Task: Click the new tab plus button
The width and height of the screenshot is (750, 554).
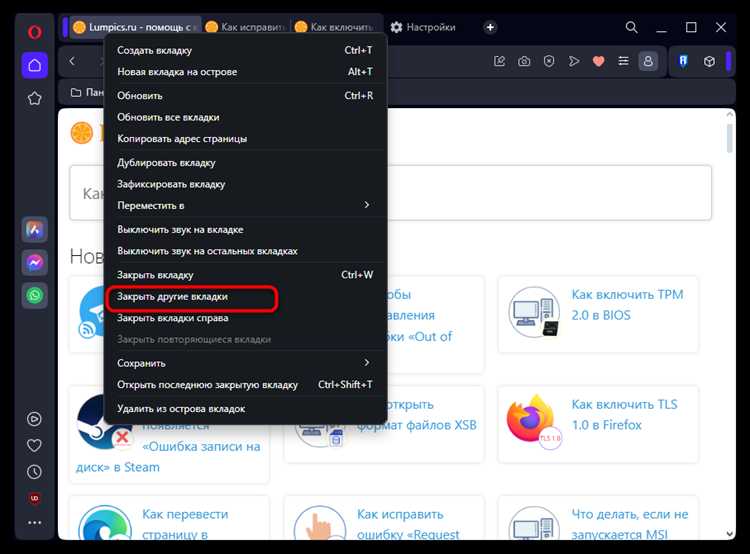Action: (x=490, y=27)
